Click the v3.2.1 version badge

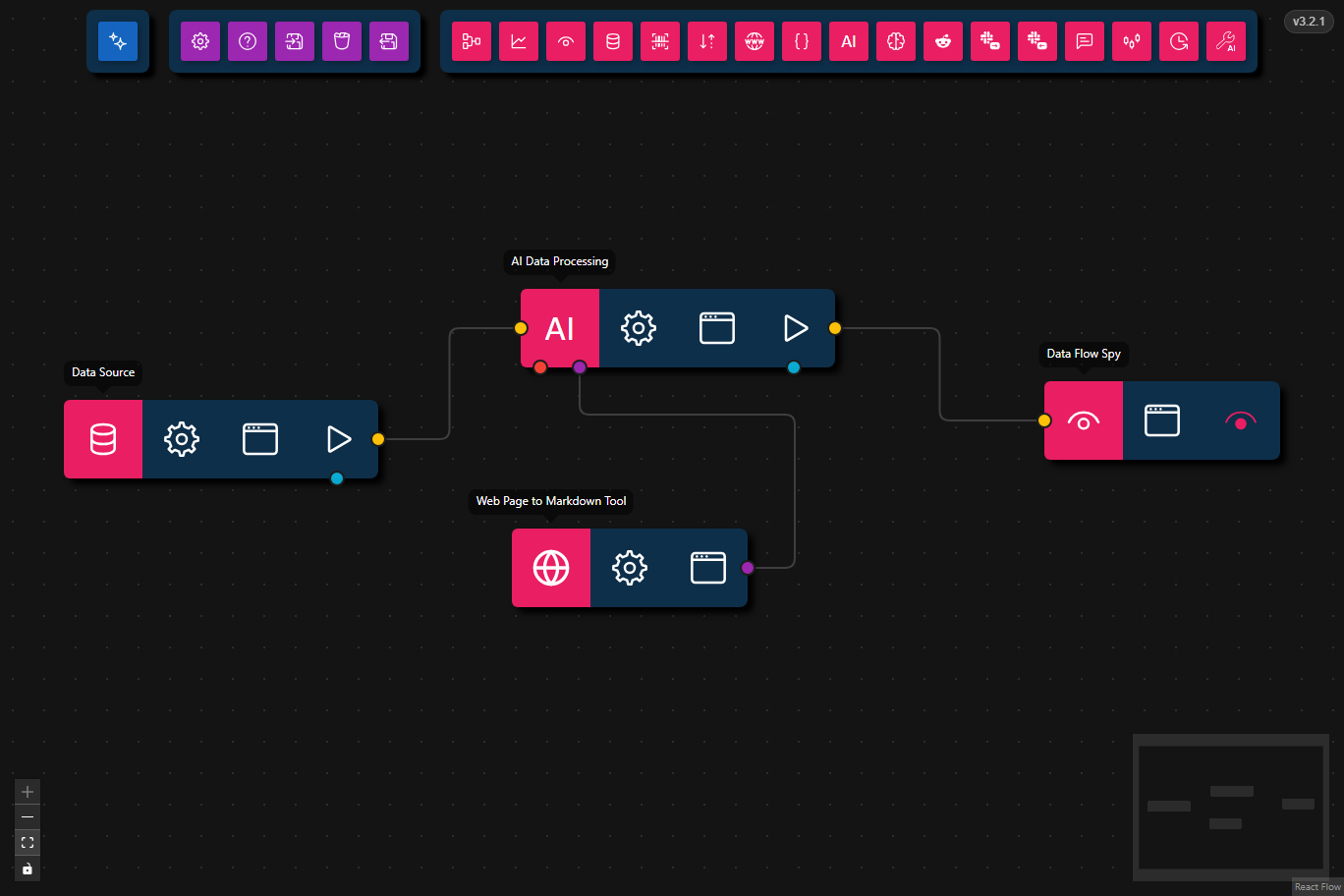[1309, 22]
